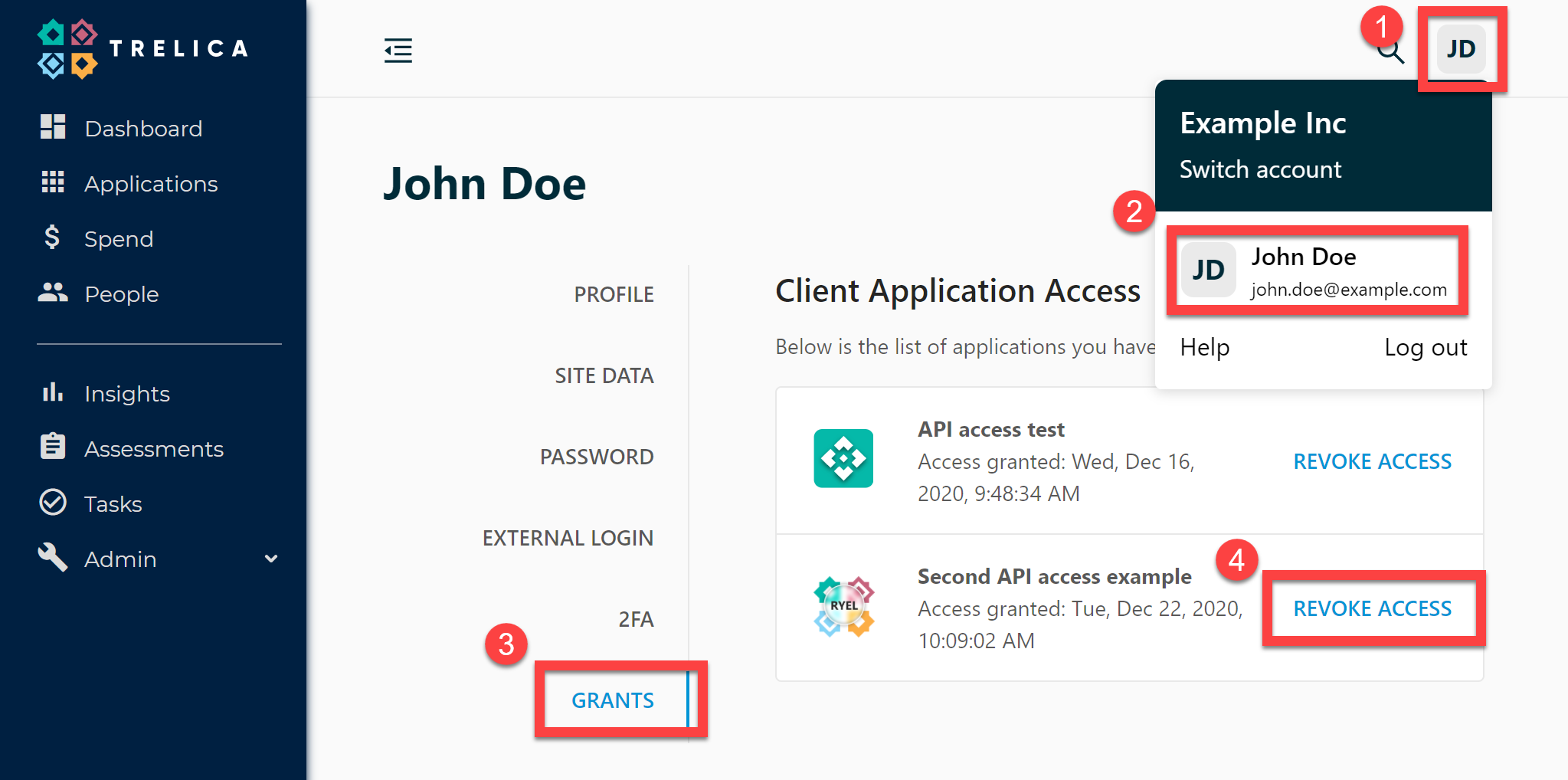
Task: Select the 2FA tab
Action: click(636, 619)
